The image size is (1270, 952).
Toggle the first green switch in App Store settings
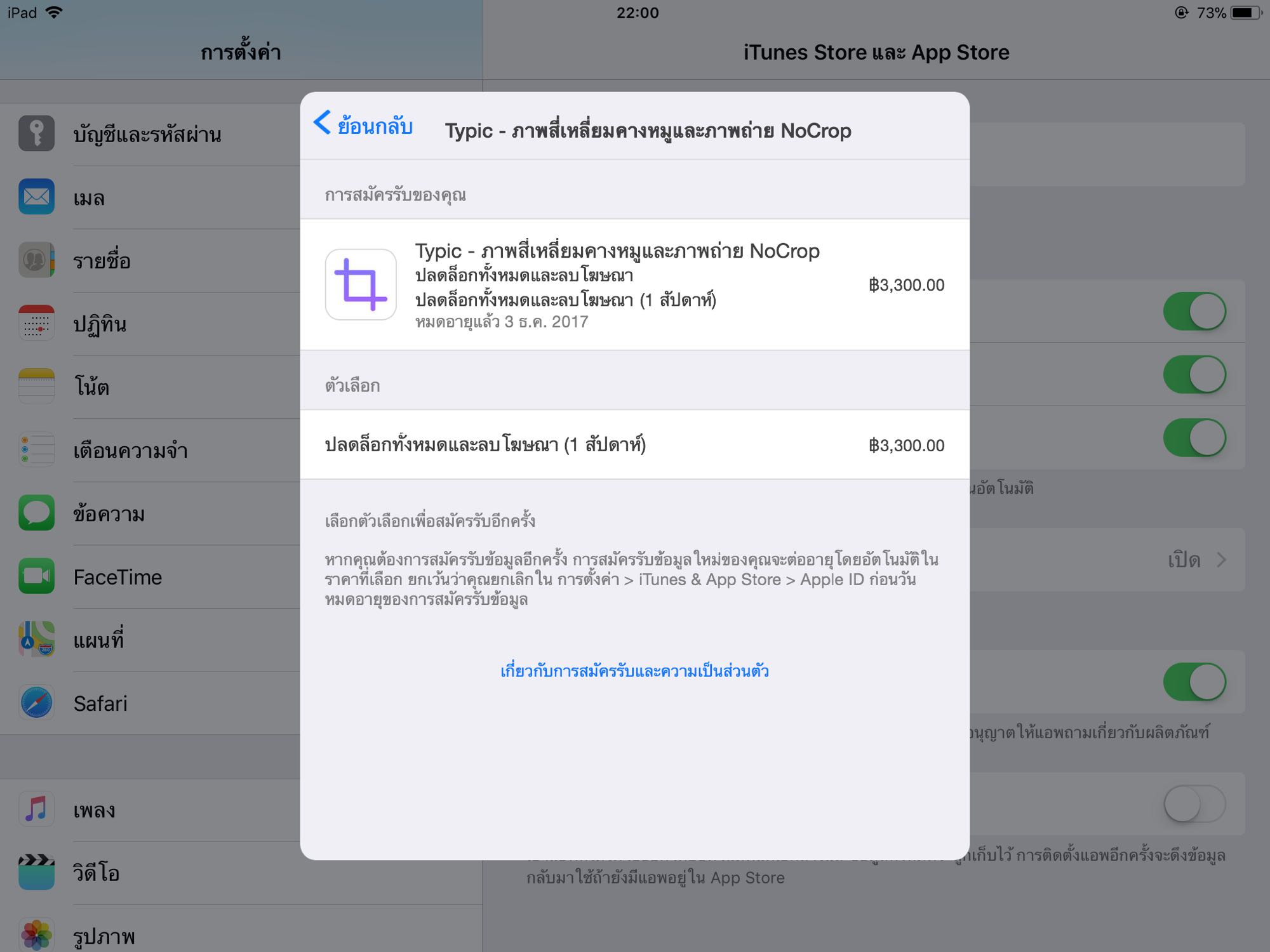tap(1194, 311)
